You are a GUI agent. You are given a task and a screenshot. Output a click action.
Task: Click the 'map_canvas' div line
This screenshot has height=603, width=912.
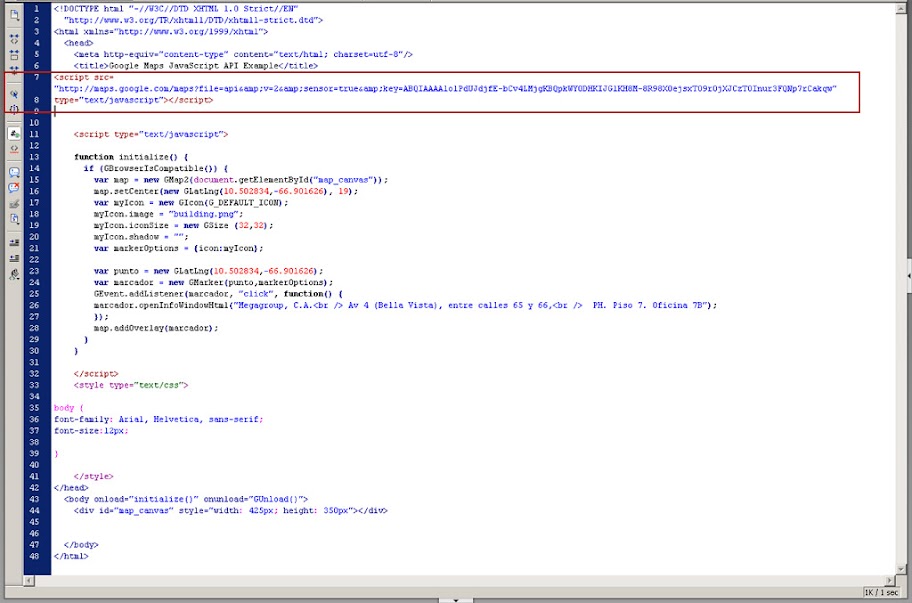point(230,511)
